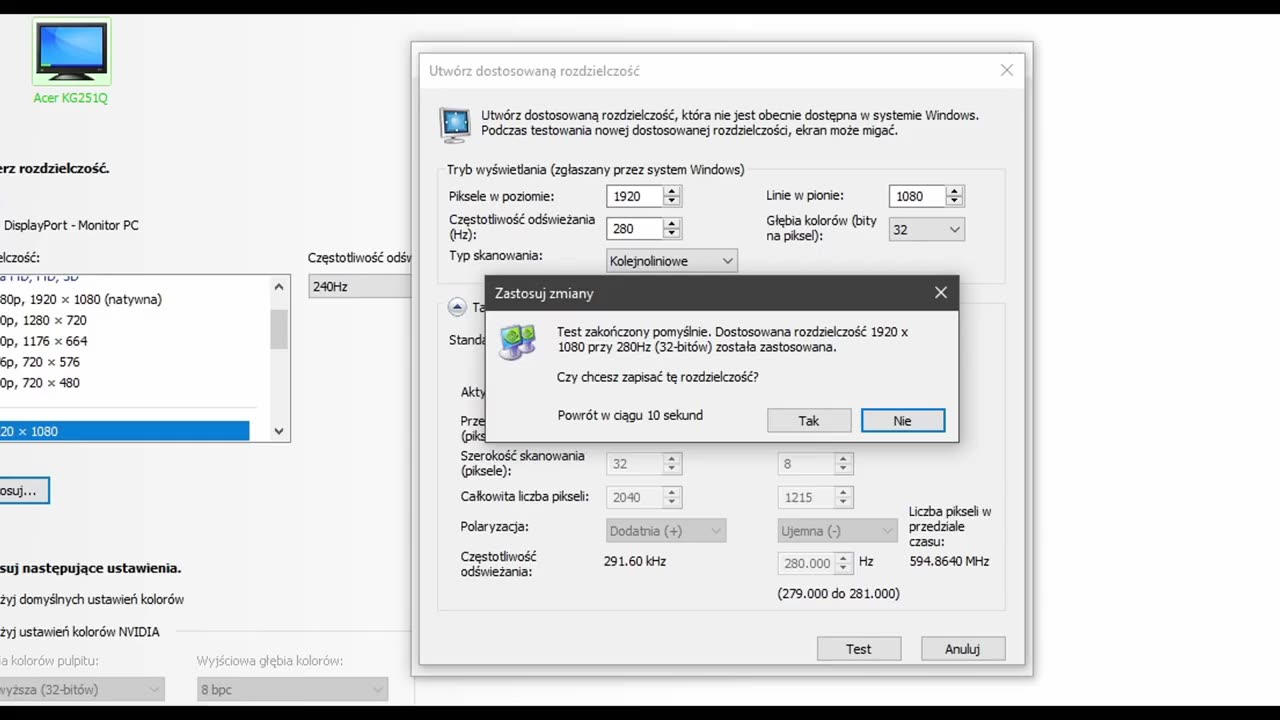The height and width of the screenshot is (720, 1280).
Task: Increase refresh rate 280 with up arrow
Action: (x=672, y=223)
